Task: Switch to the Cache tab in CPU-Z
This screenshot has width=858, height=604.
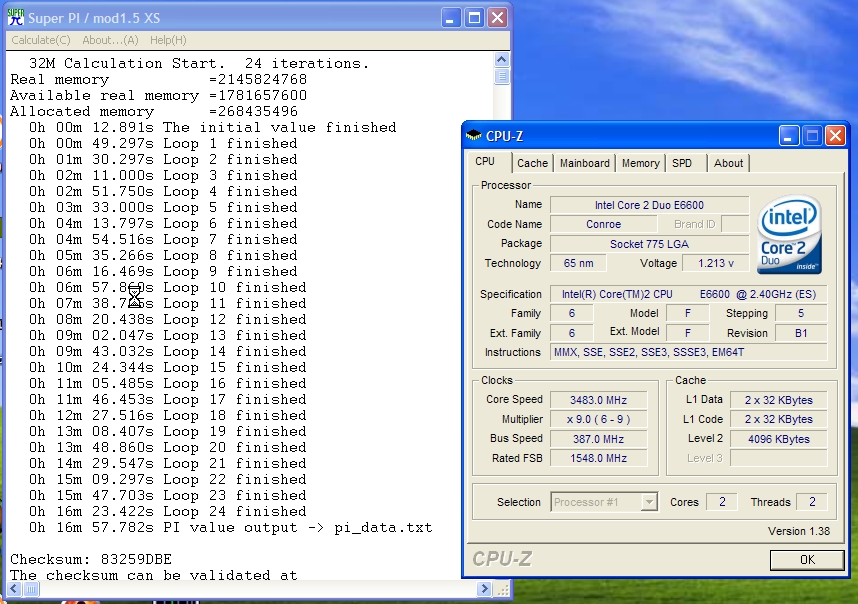Action: (532, 163)
